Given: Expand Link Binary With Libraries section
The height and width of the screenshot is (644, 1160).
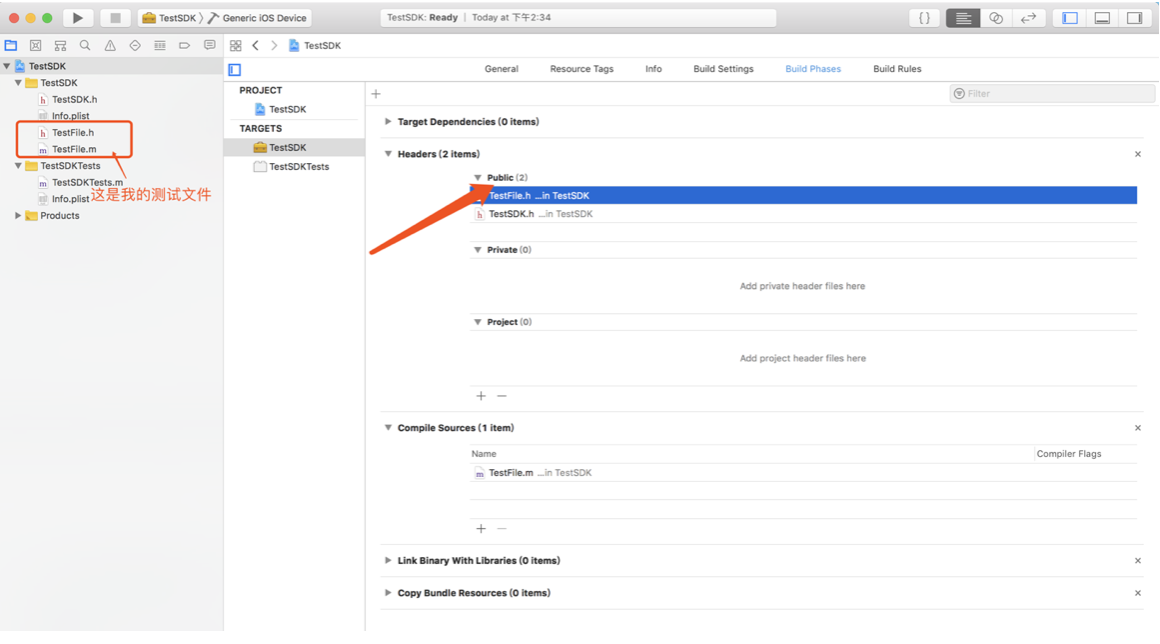Looking at the screenshot, I should point(388,560).
